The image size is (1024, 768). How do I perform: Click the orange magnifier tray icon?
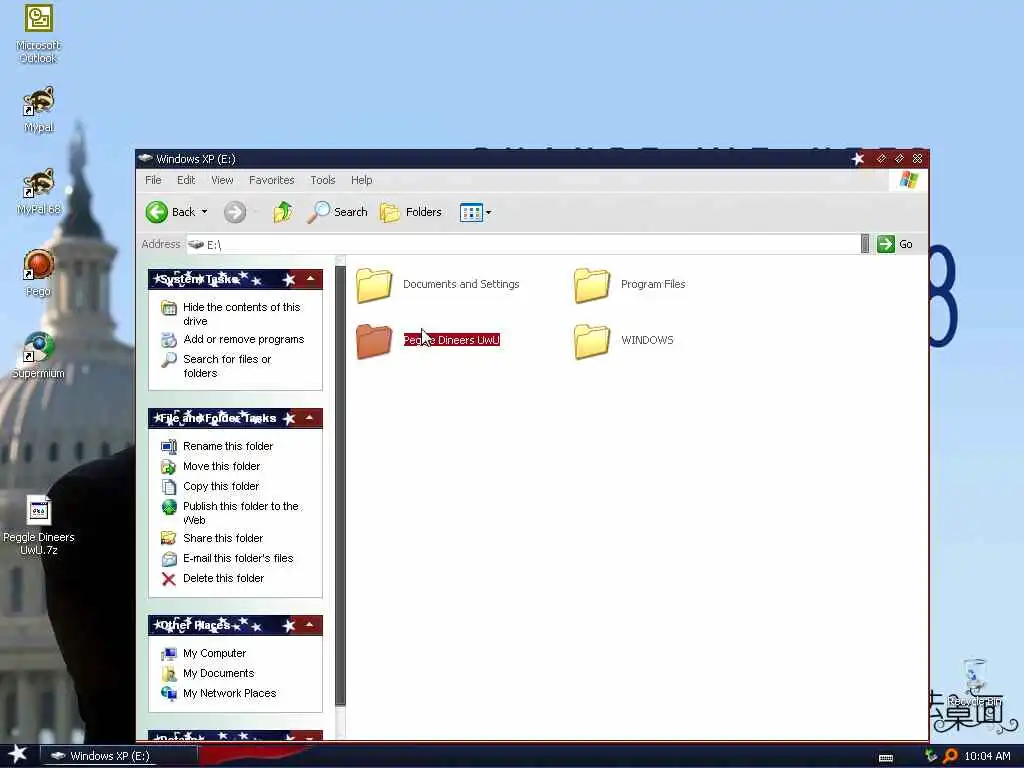(x=950, y=756)
